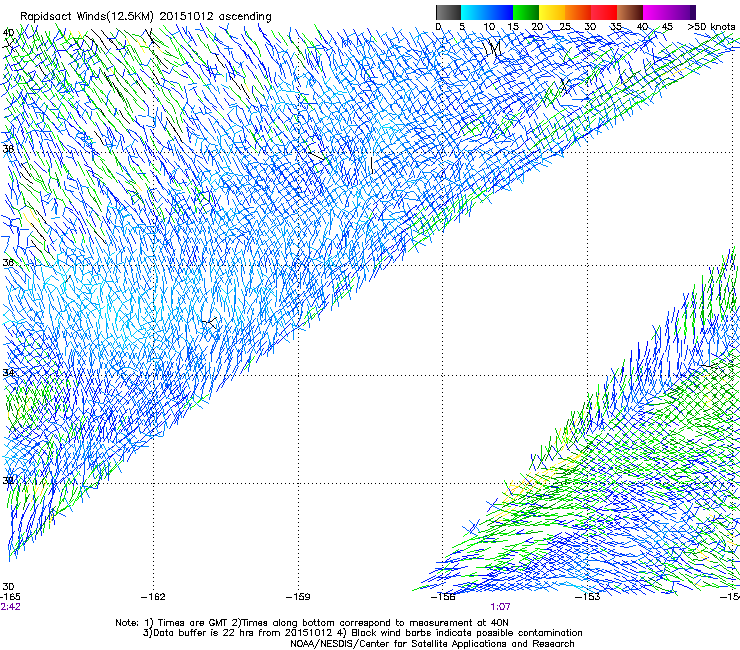
Task: Click the purple time stamp '2:42'
Action: click(10, 607)
